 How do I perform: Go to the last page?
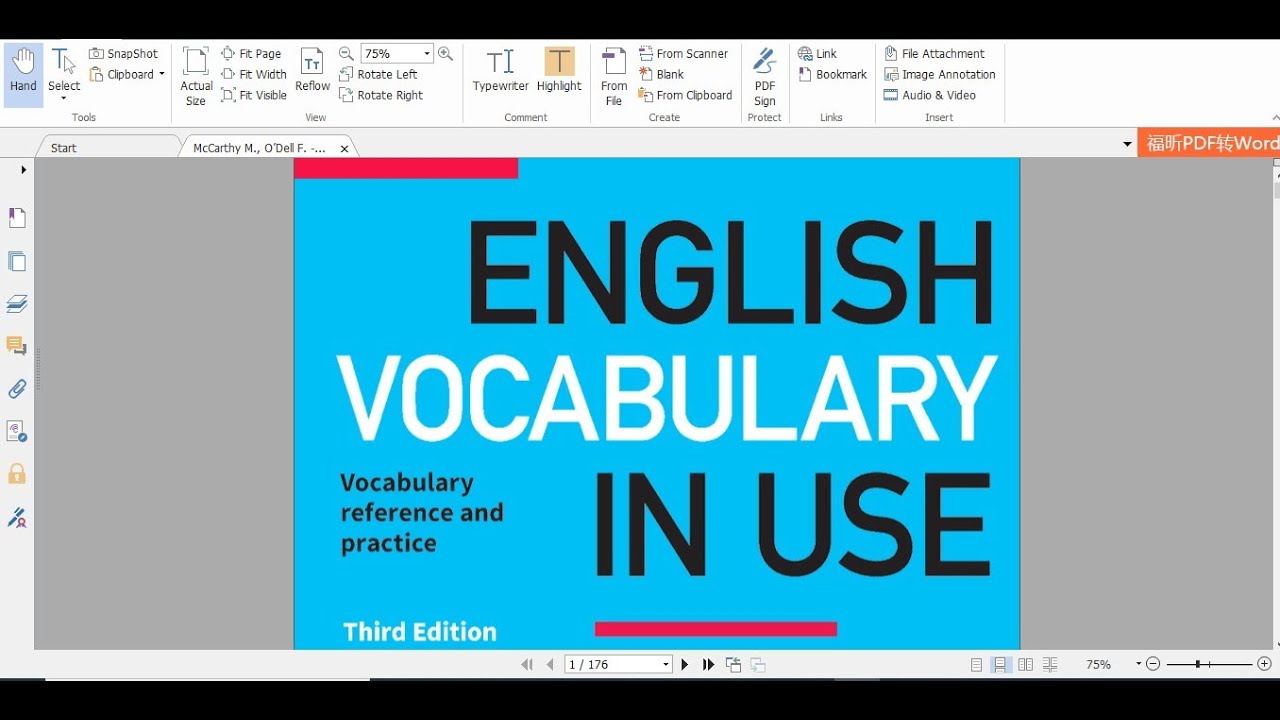(709, 664)
